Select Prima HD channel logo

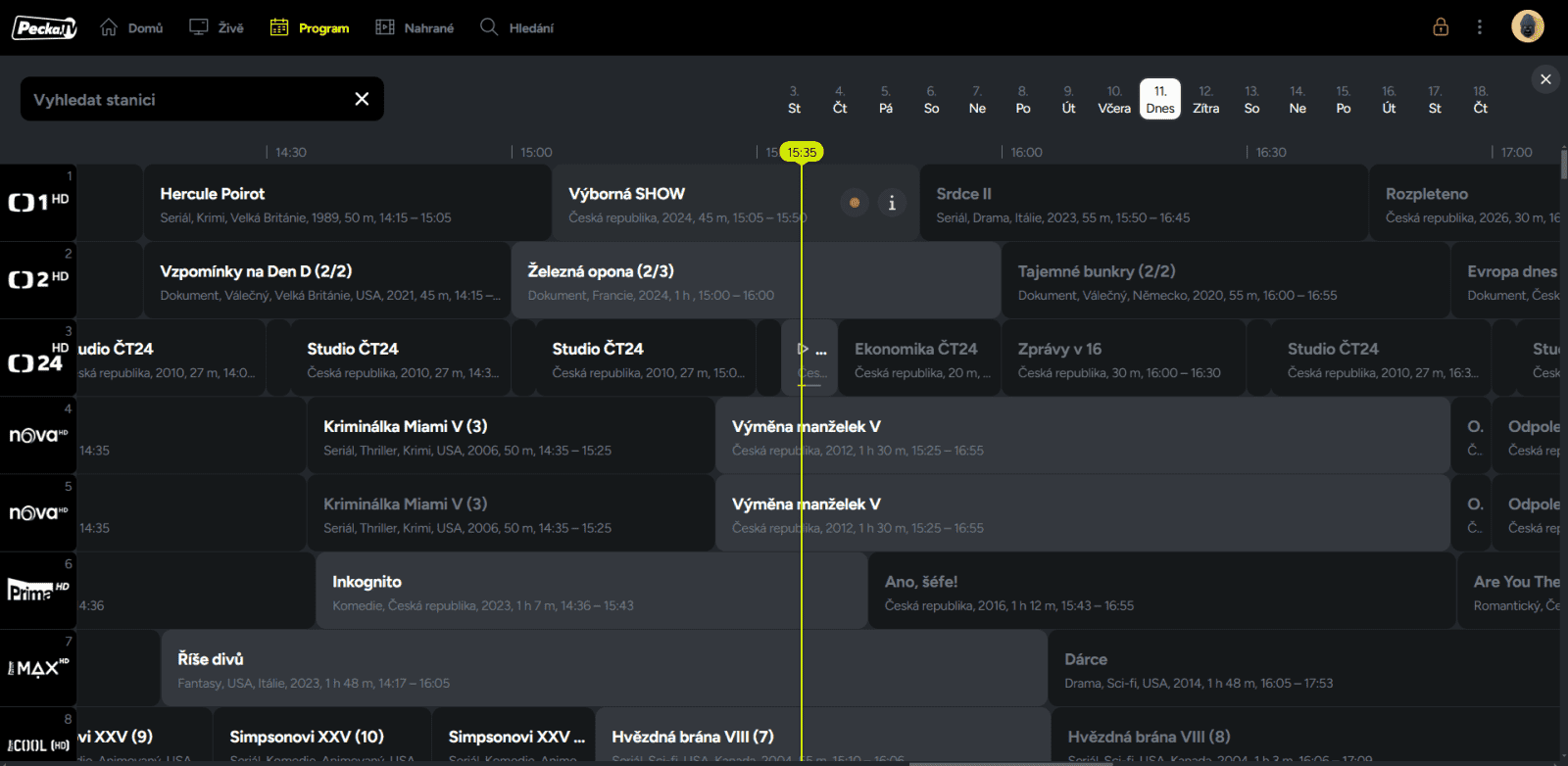click(38, 590)
